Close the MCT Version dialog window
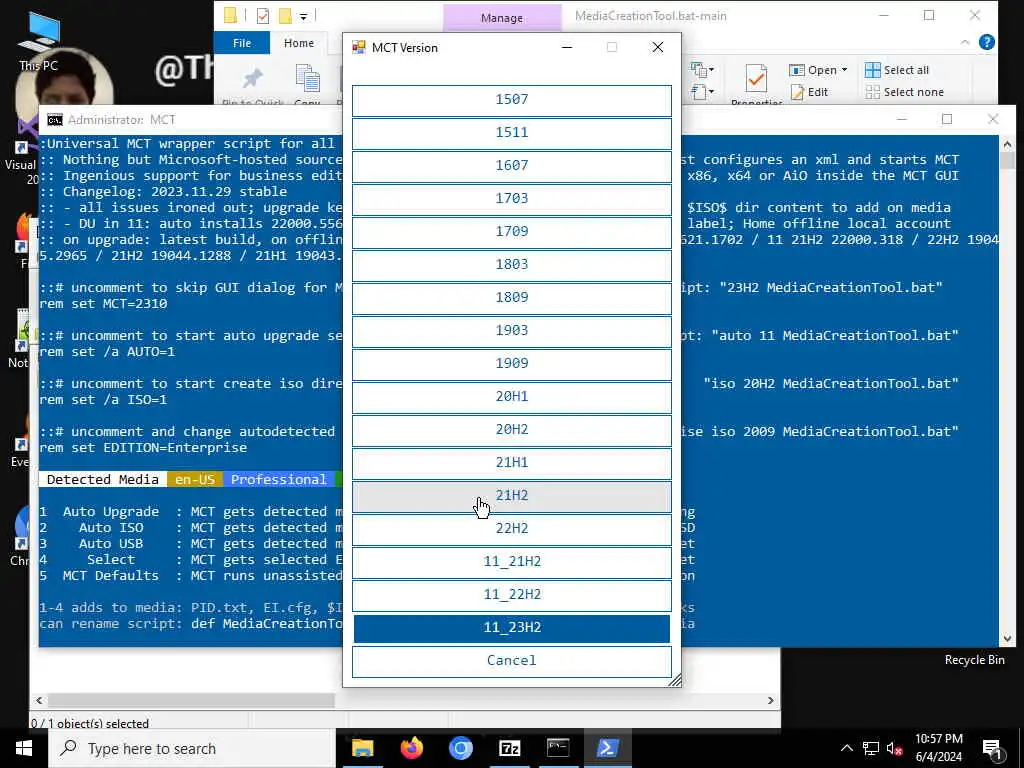This screenshot has width=1024, height=768. (658, 47)
